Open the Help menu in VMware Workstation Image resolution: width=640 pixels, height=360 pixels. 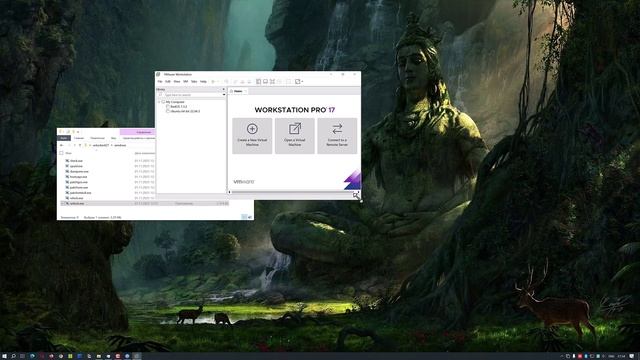click(203, 82)
